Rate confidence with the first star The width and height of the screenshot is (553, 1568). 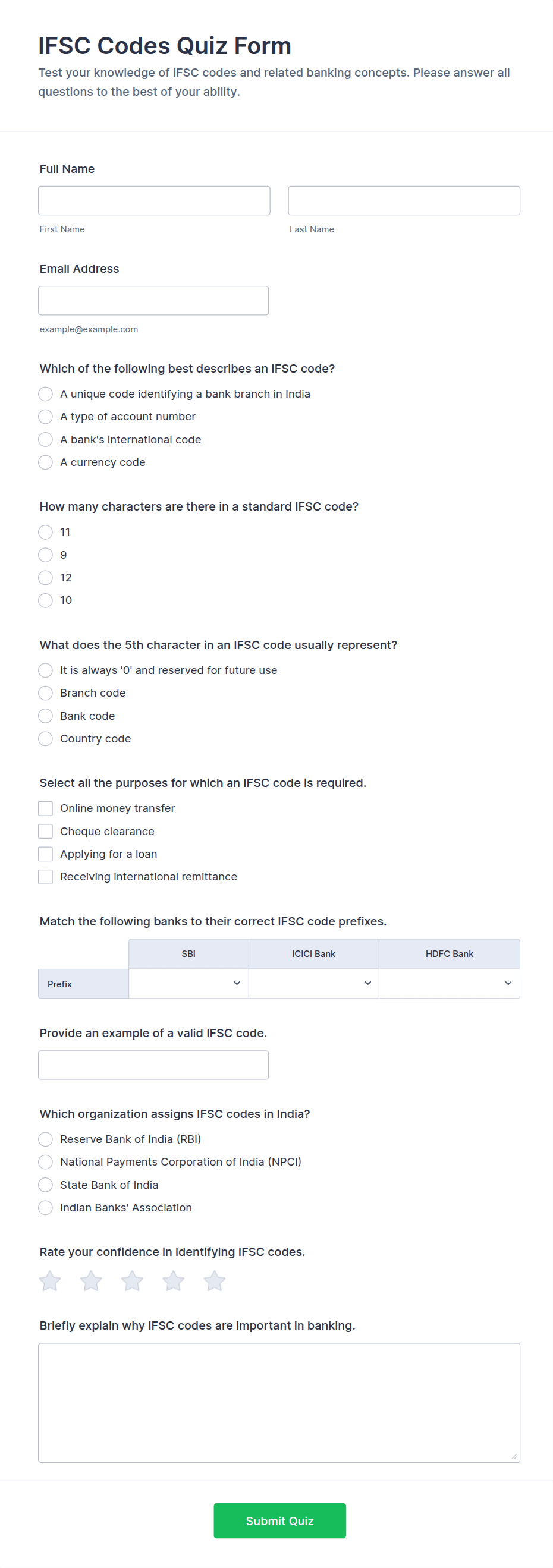(x=50, y=1281)
